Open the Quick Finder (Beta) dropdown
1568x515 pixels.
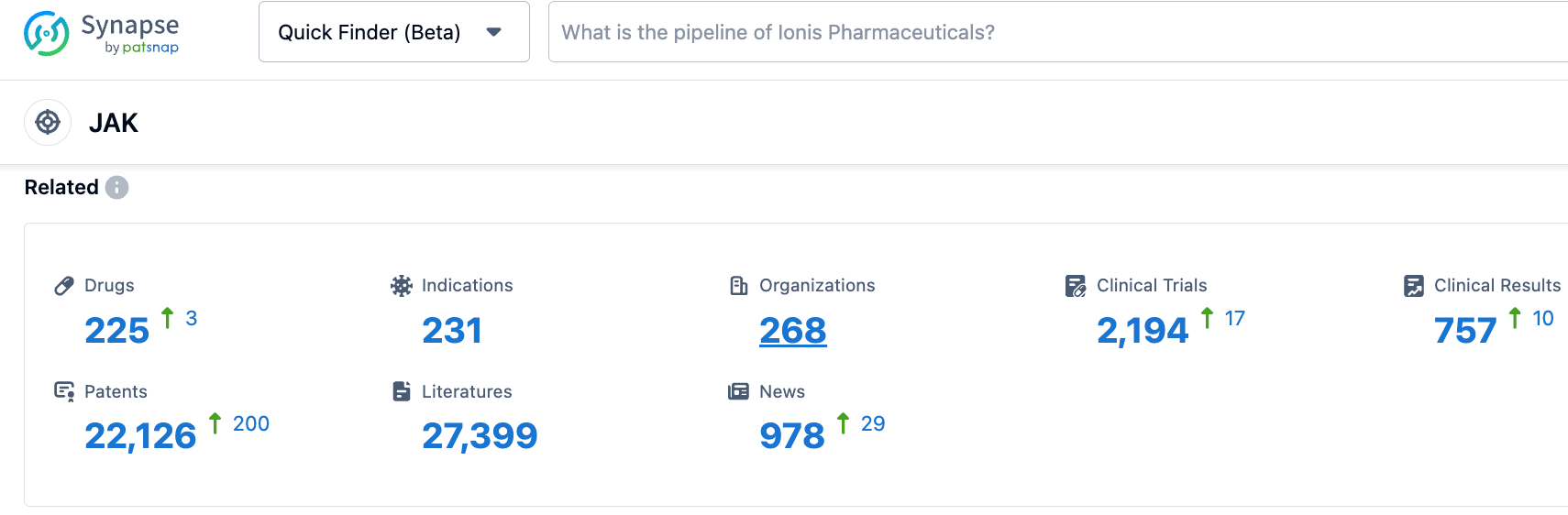(370, 32)
